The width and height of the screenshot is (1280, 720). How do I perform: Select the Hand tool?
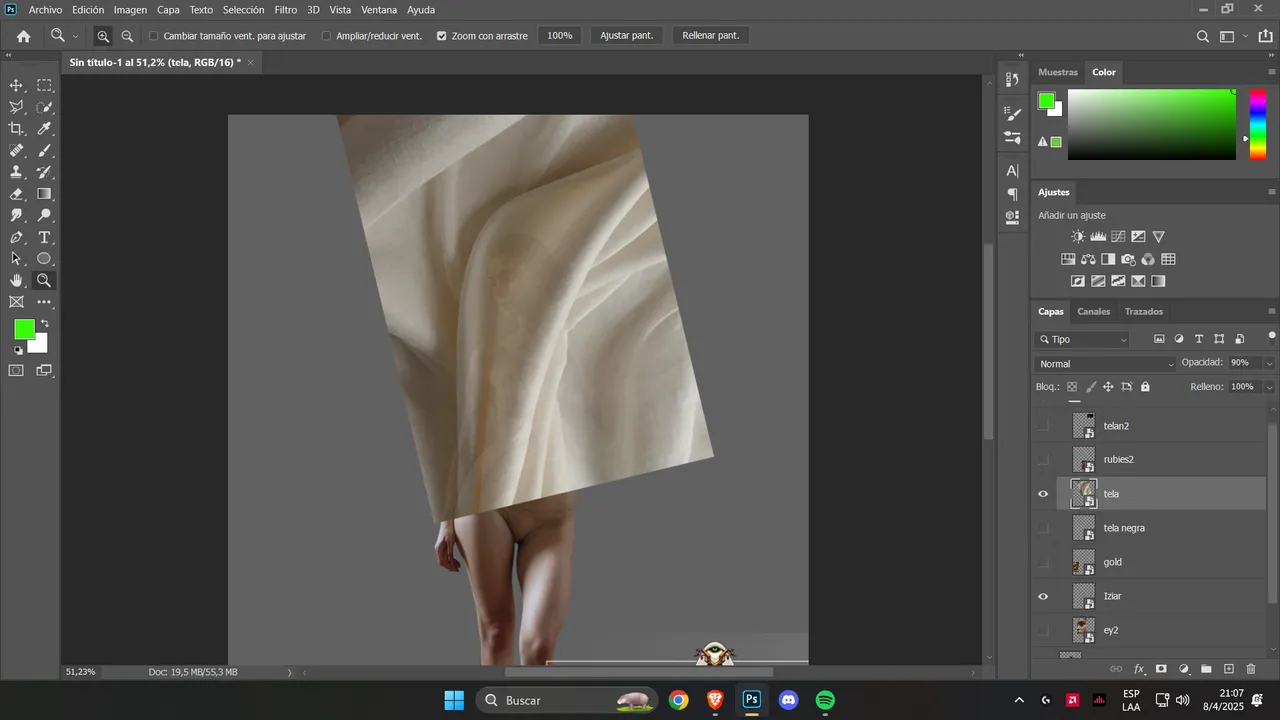[17, 280]
